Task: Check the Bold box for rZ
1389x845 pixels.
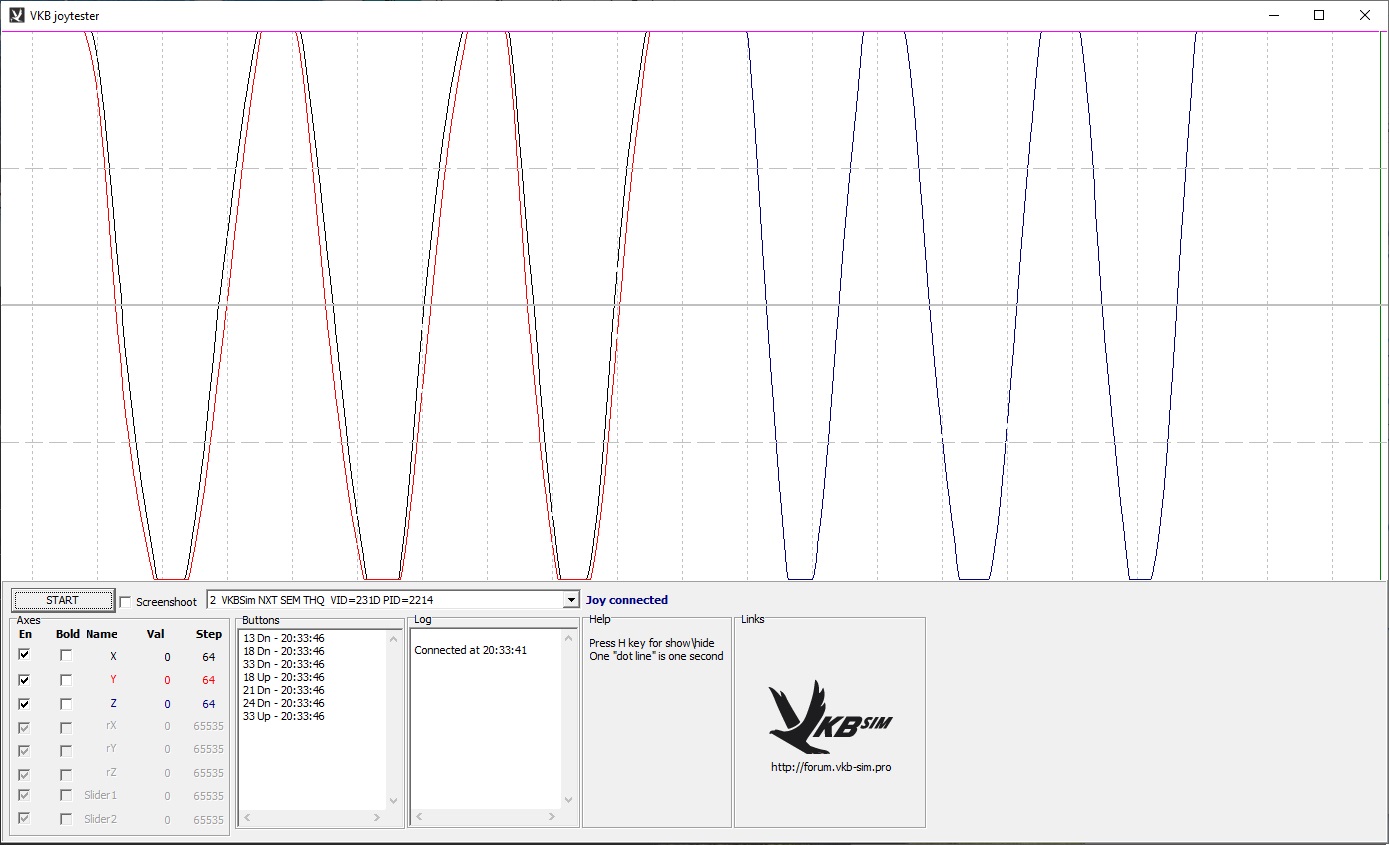Action: [66, 774]
